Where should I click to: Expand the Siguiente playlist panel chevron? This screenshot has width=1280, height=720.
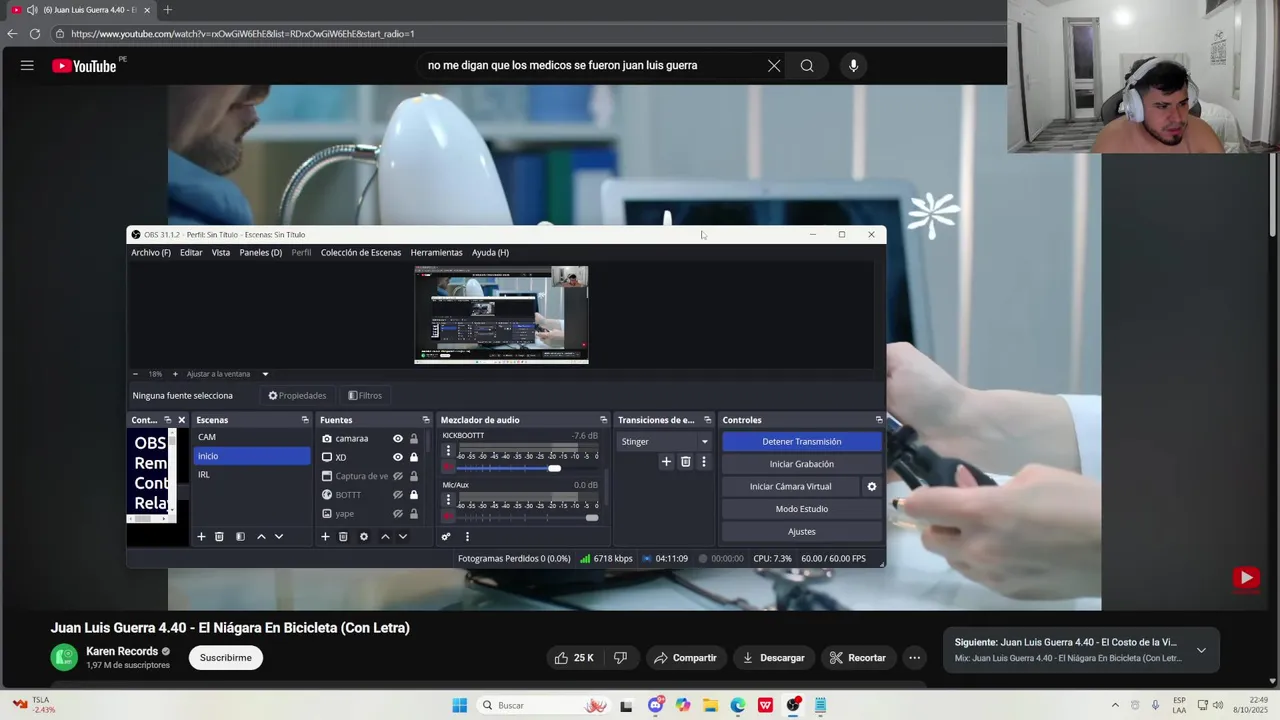1201,650
